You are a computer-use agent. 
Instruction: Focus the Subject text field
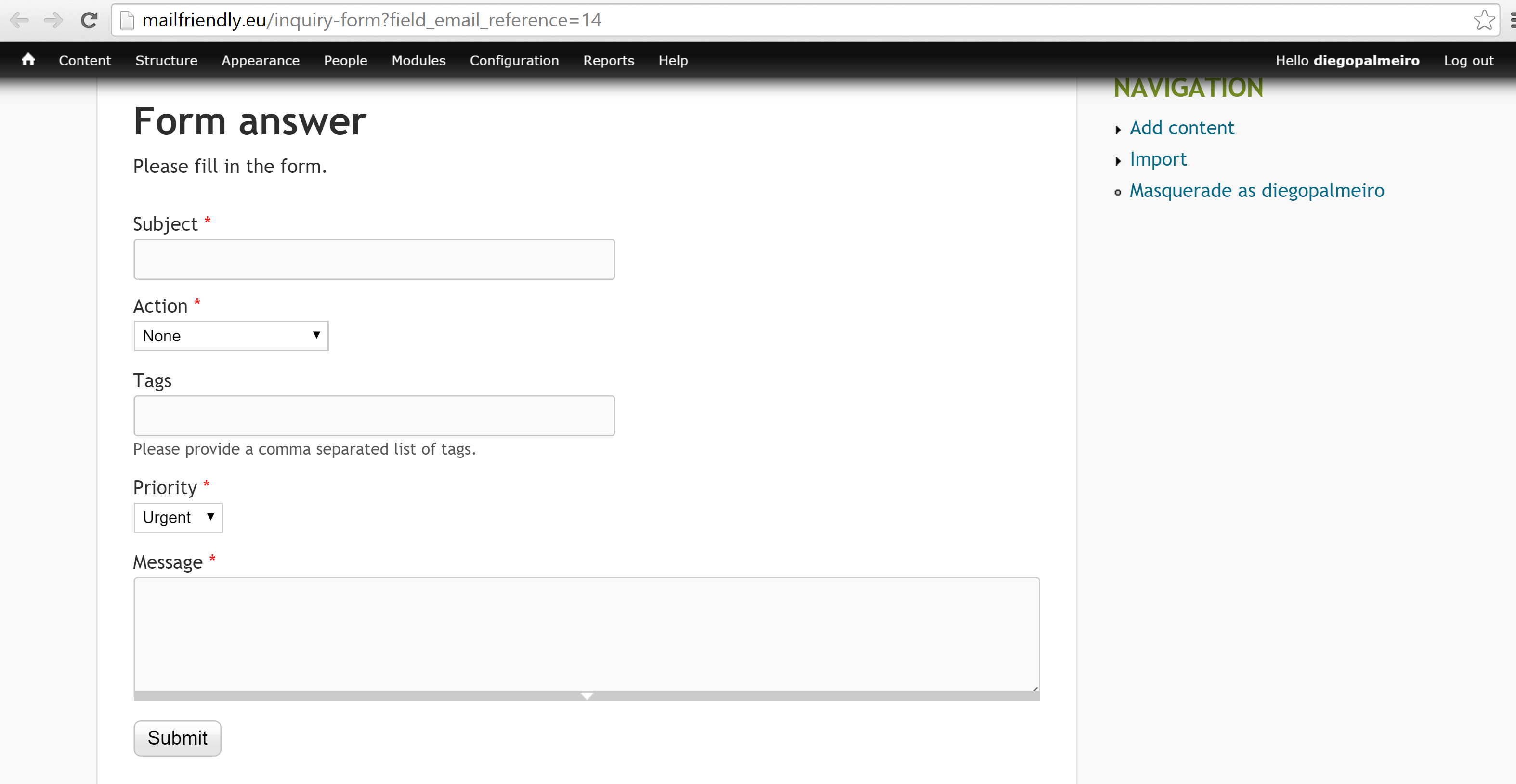[x=374, y=259]
